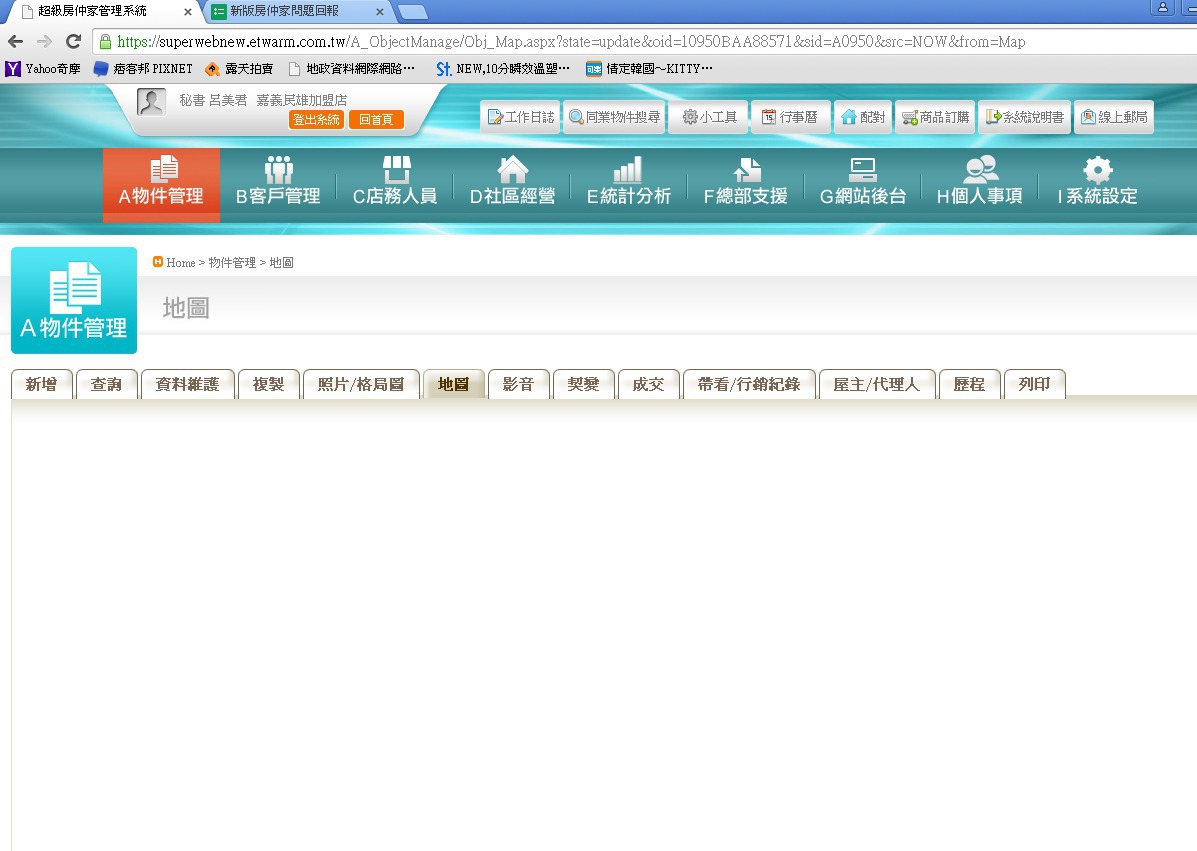Switch to 帶看/行銷紀錄 tab

coord(749,384)
